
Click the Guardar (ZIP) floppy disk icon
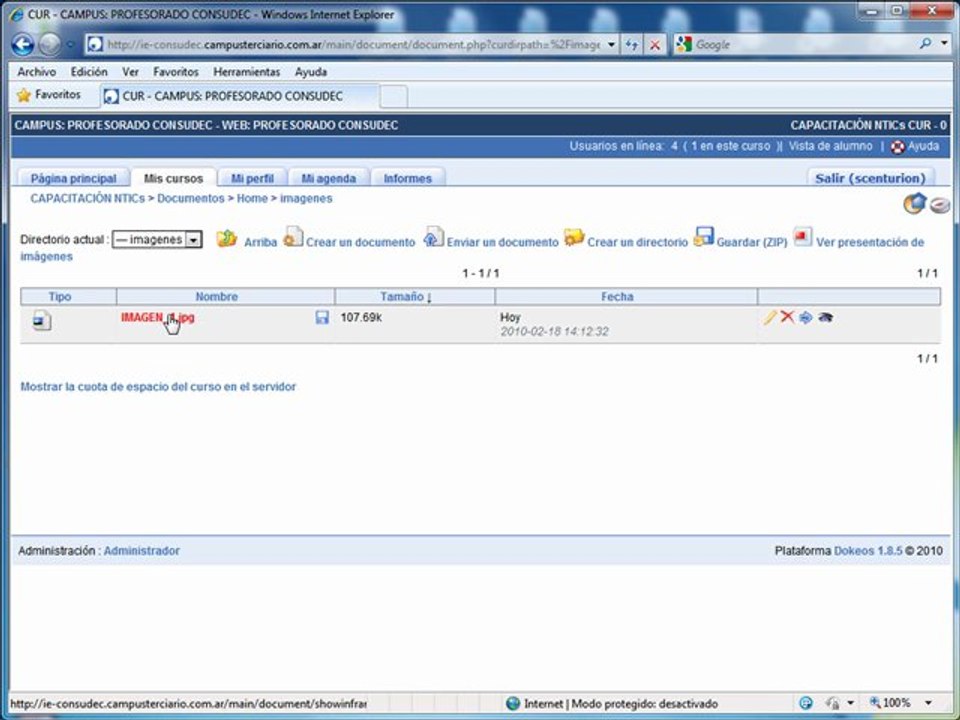tap(703, 237)
